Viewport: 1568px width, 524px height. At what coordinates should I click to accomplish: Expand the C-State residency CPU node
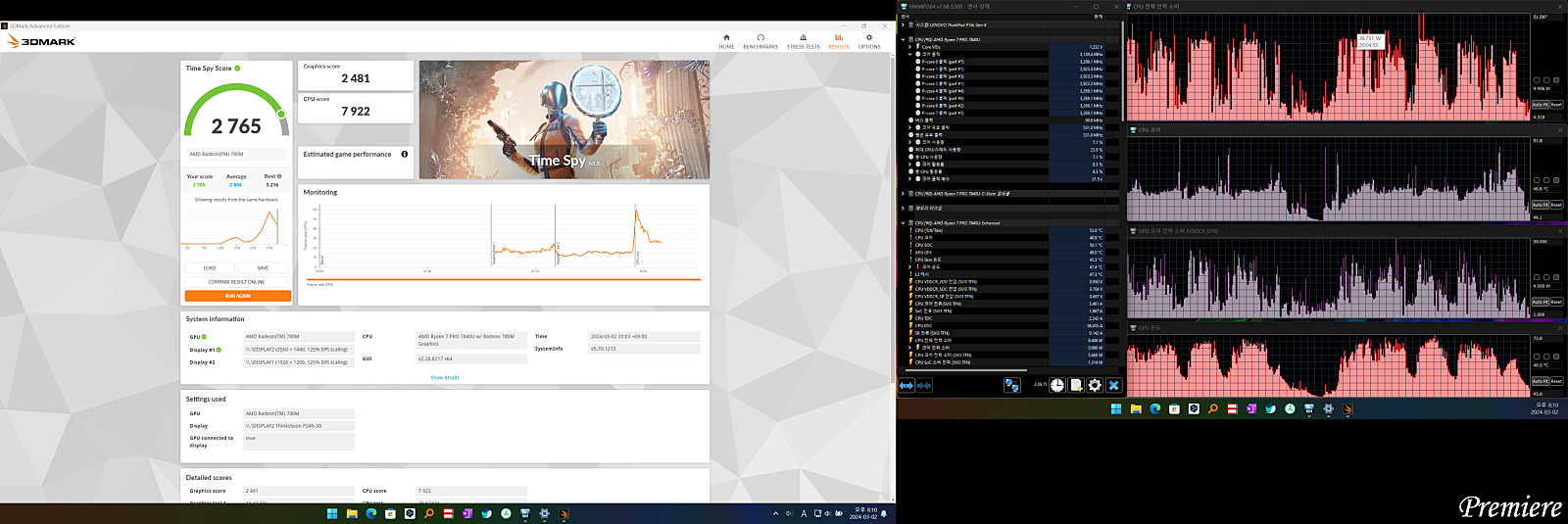click(903, 194)
